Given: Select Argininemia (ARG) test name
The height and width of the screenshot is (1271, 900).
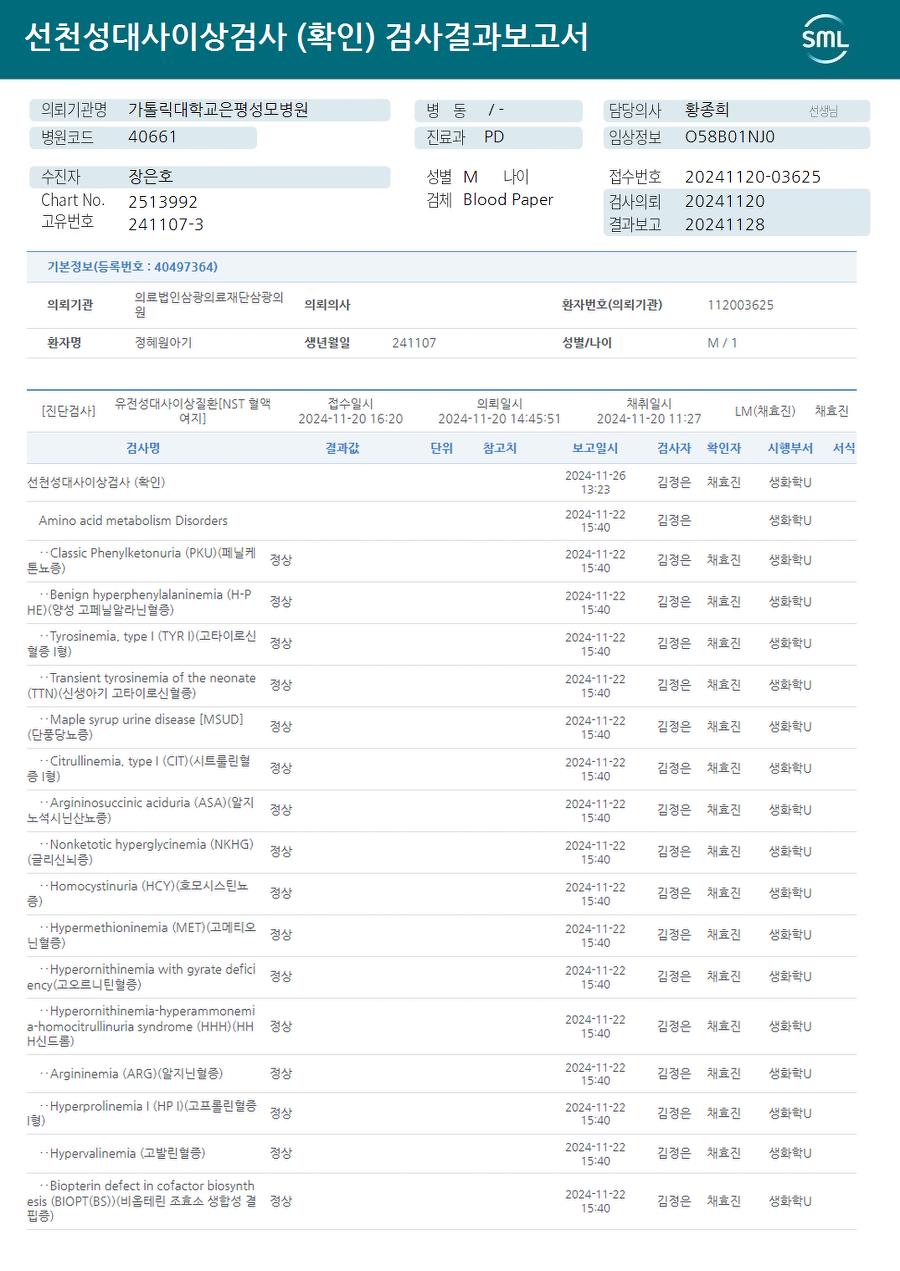Looking at the screenshot, I should tap(131, 1074).
